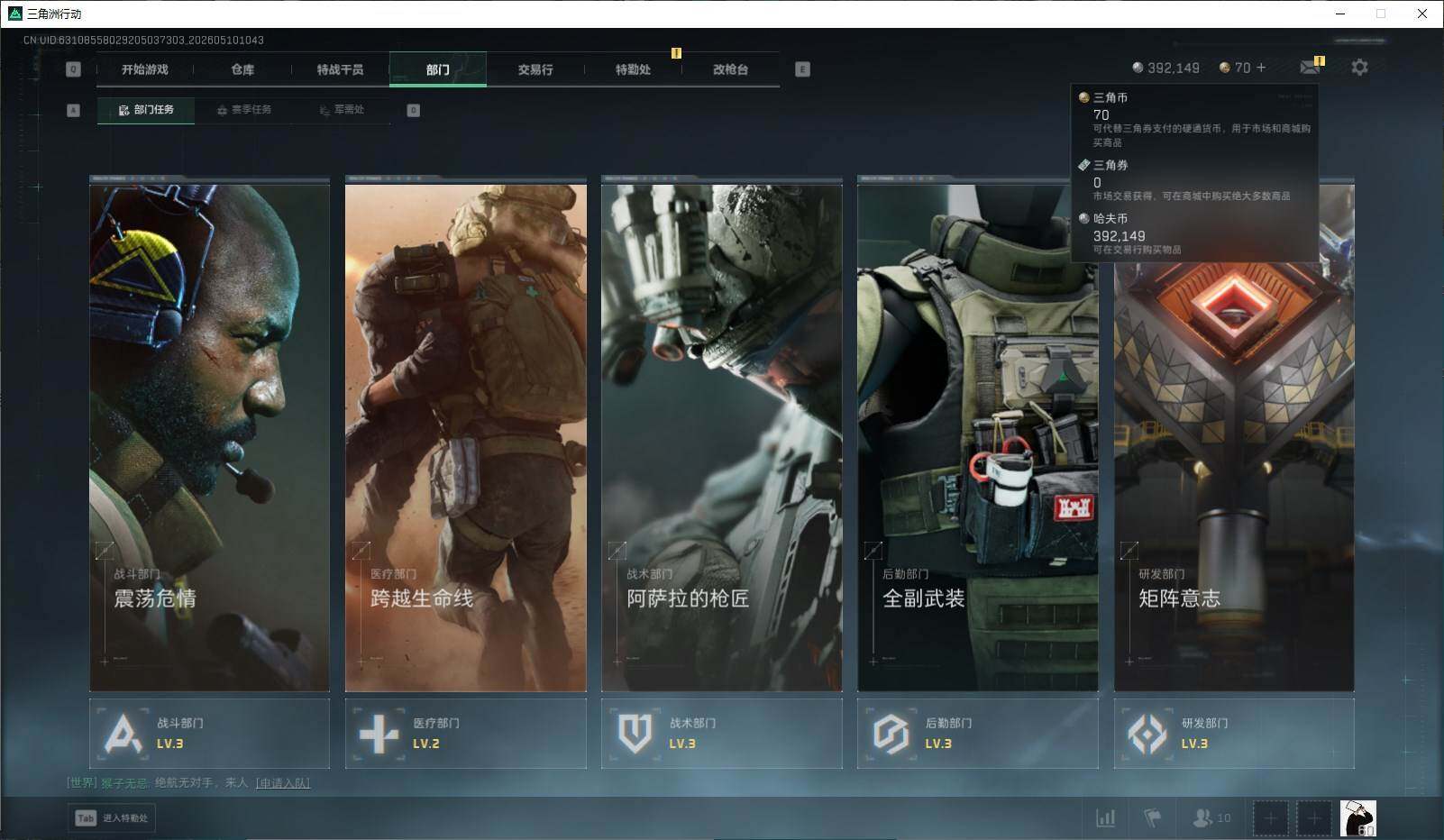
Task: Click first empty squad slot plus
Action: 1270,818
